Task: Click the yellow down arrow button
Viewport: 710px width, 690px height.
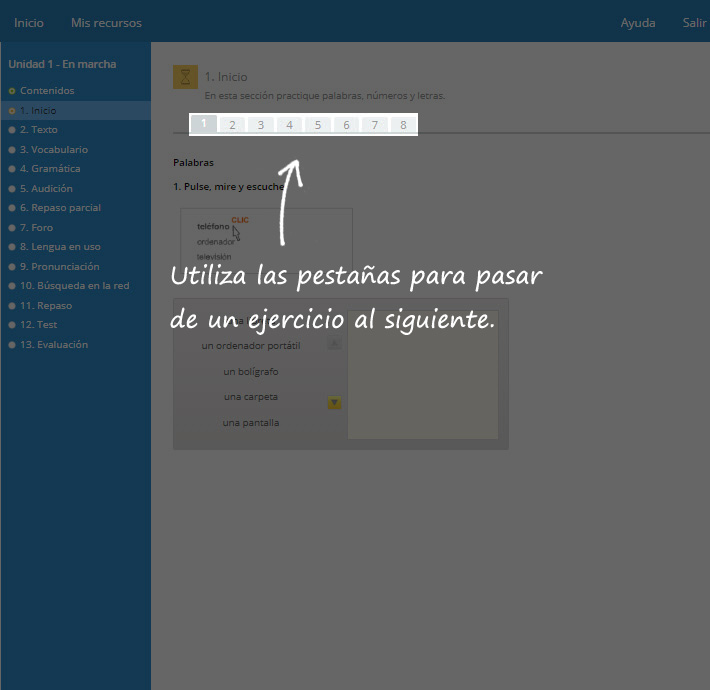Action: click(335, 403)
